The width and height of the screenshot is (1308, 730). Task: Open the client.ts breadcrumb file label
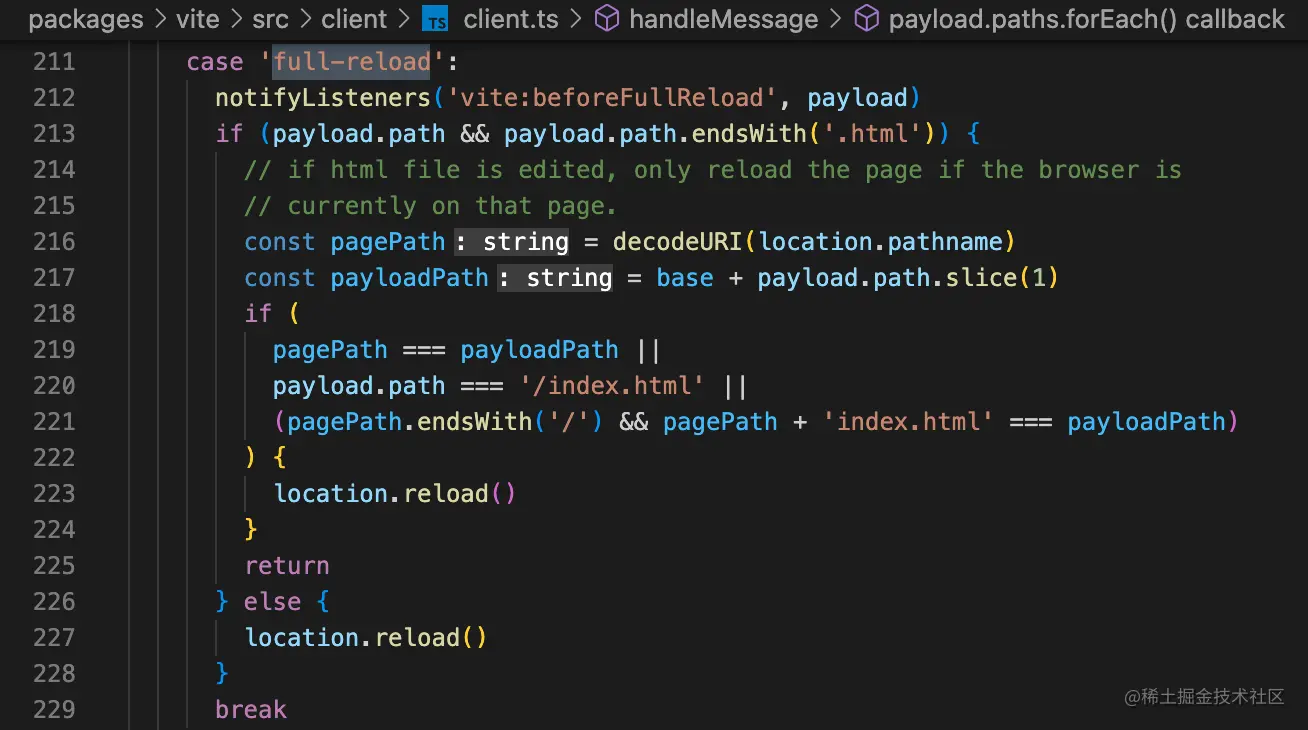click(512, 19)
